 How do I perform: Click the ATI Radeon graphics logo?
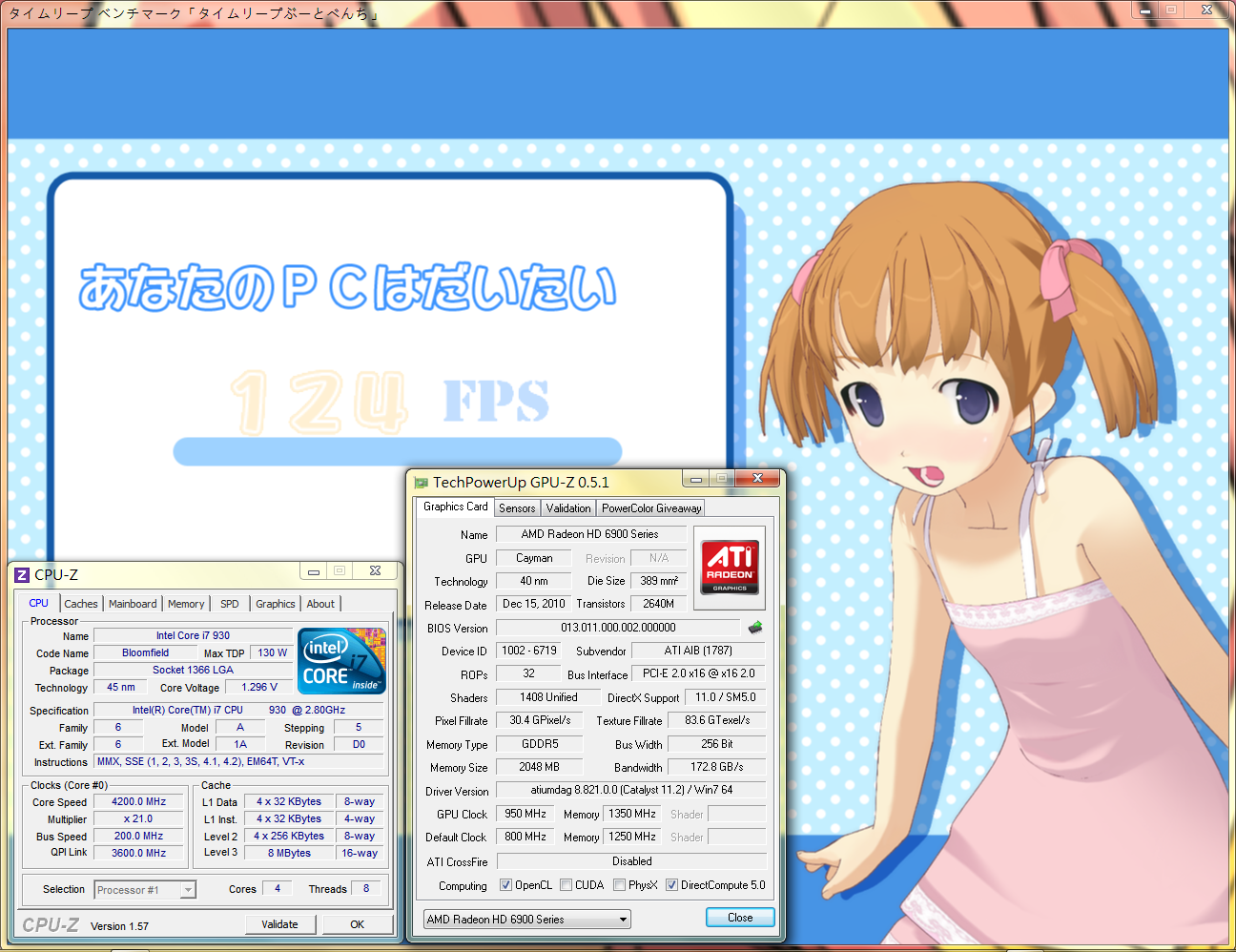(730, 568)
